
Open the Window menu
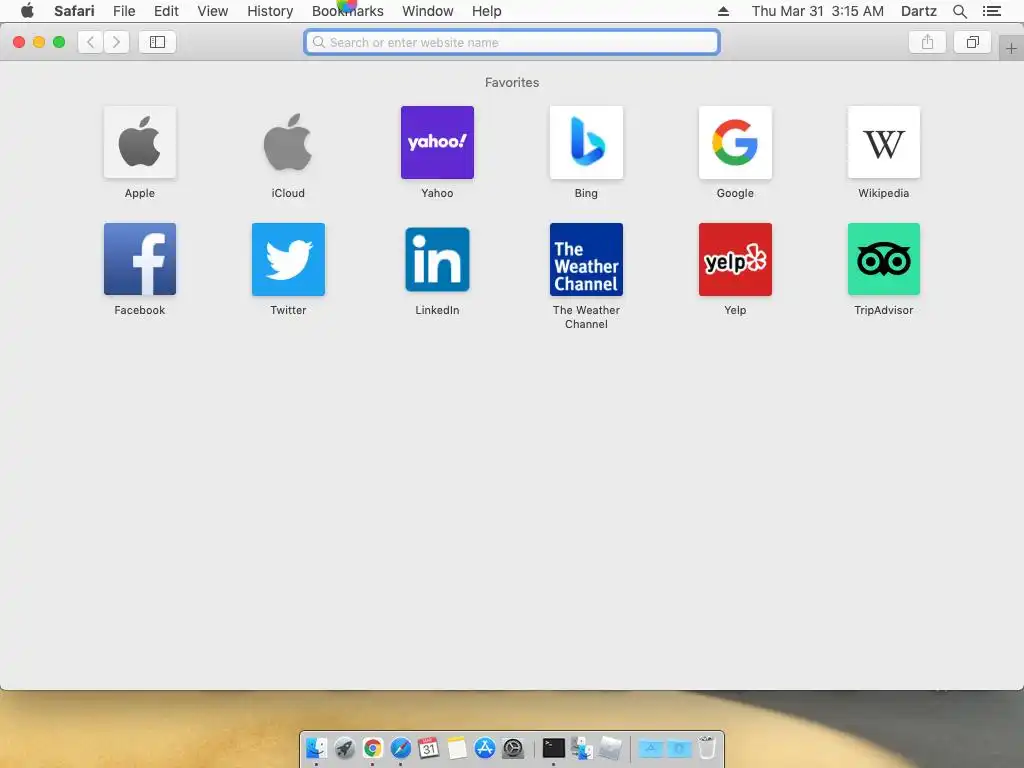(x=427, y=11)
